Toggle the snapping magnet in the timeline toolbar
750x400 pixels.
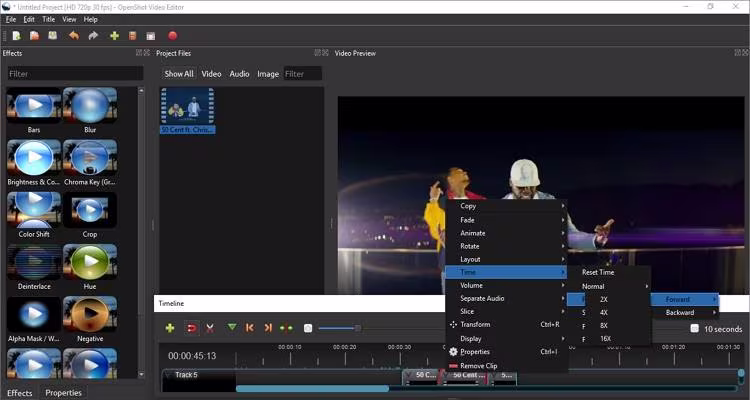[191, 328]
